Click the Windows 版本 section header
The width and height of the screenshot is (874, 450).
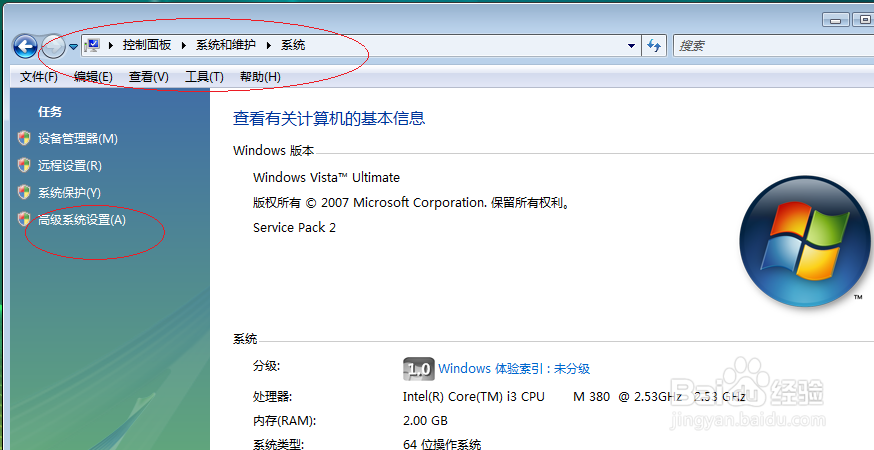click(273, 151)
